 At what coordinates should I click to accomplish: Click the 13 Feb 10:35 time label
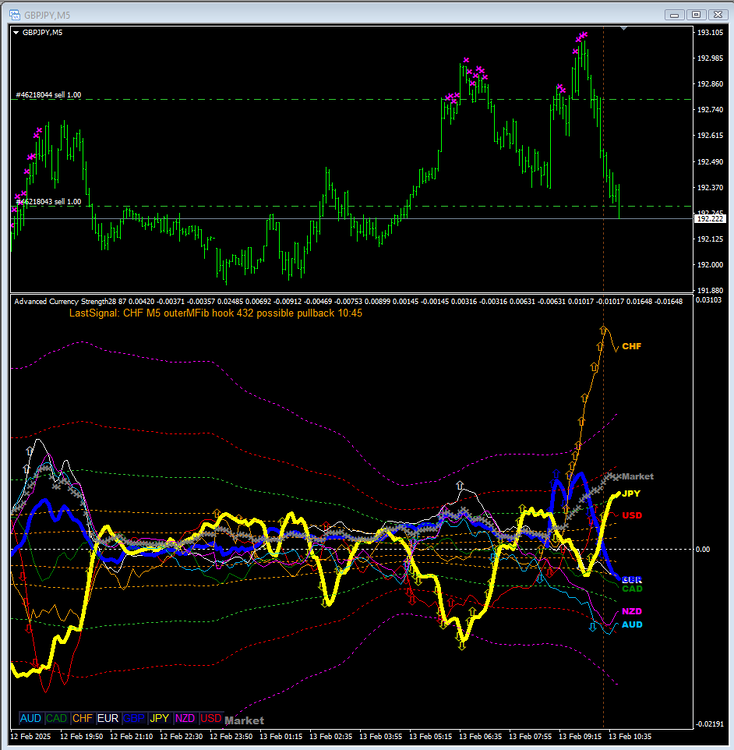tap(630, 737)
